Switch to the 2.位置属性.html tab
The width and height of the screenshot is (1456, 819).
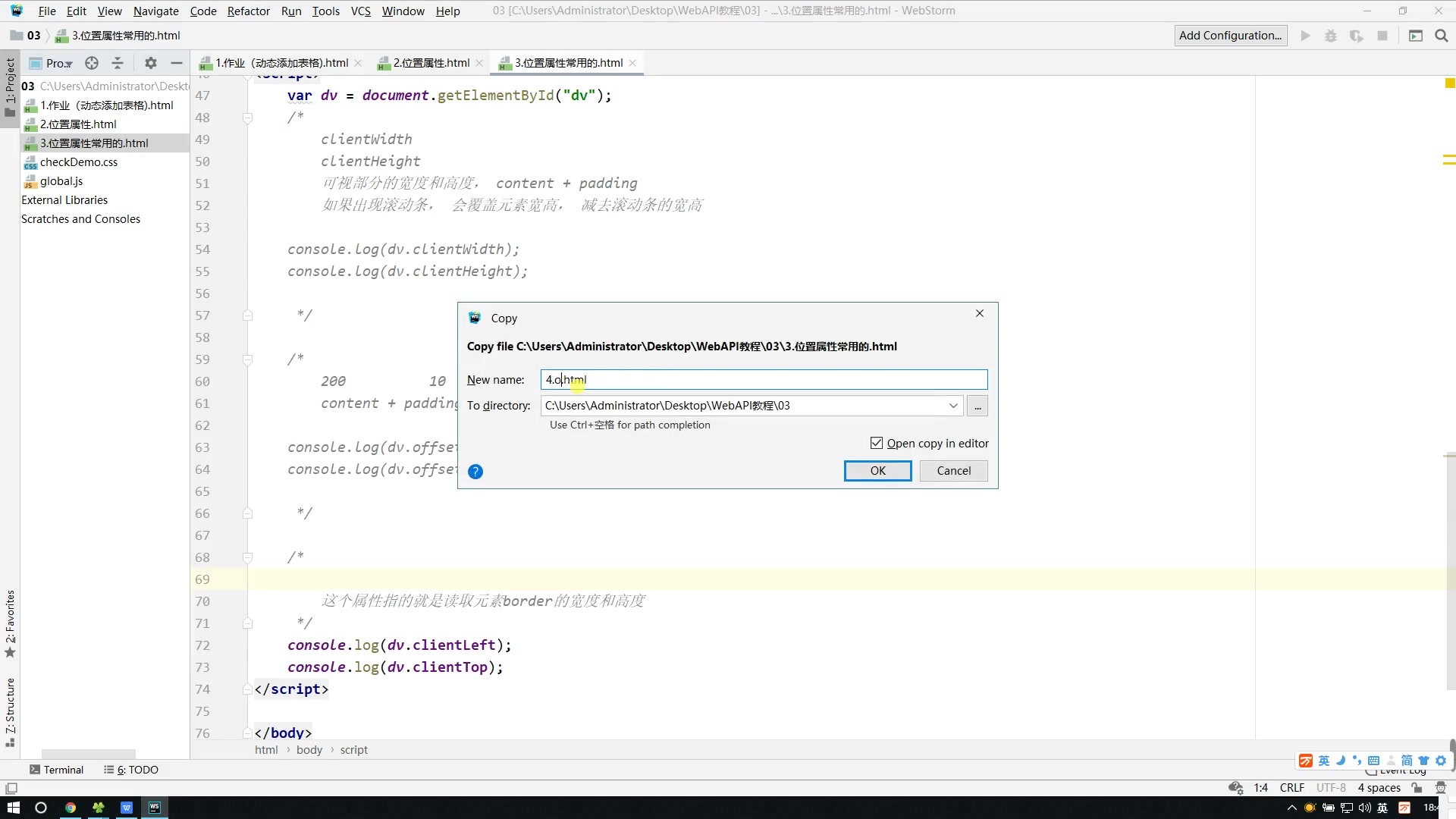[x=431, y=63]
